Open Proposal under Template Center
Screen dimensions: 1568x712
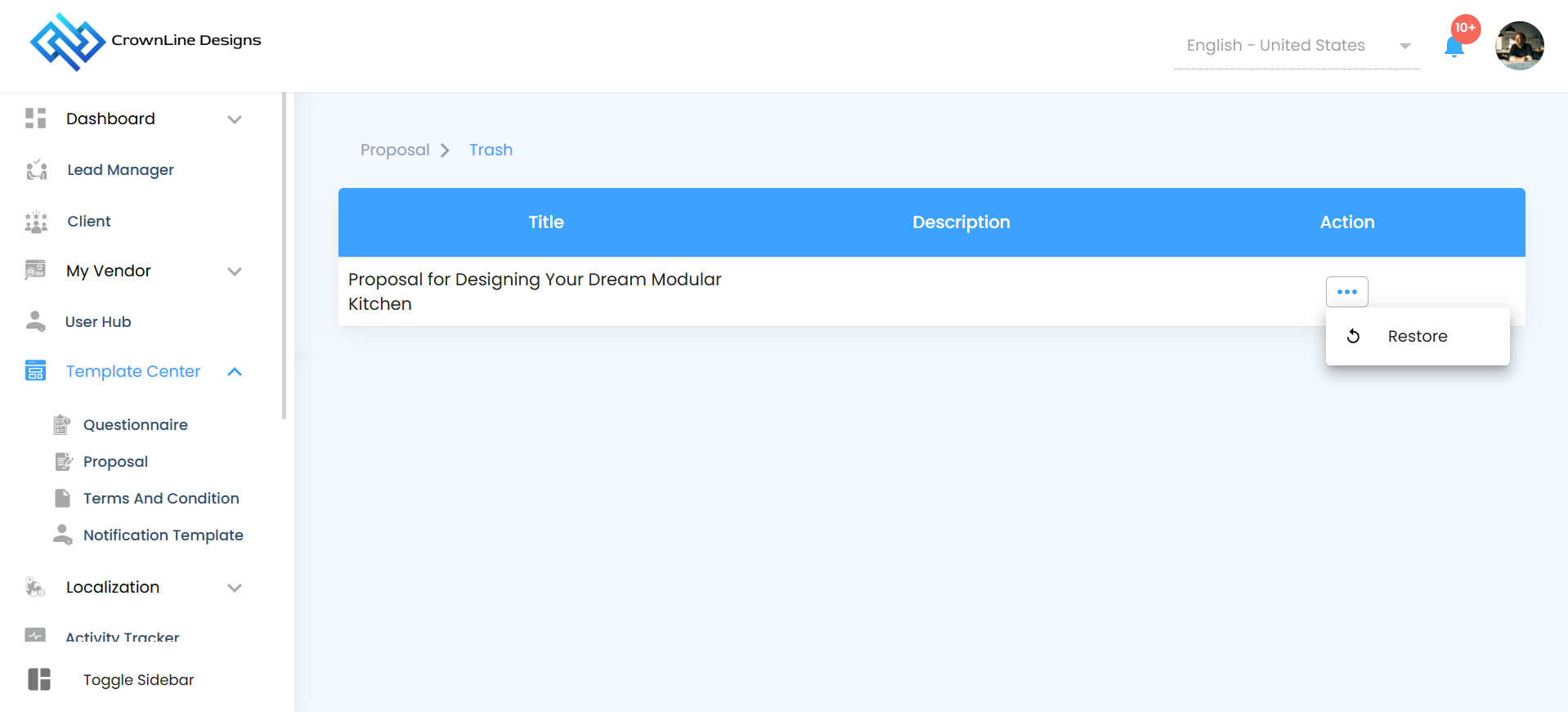115,462
